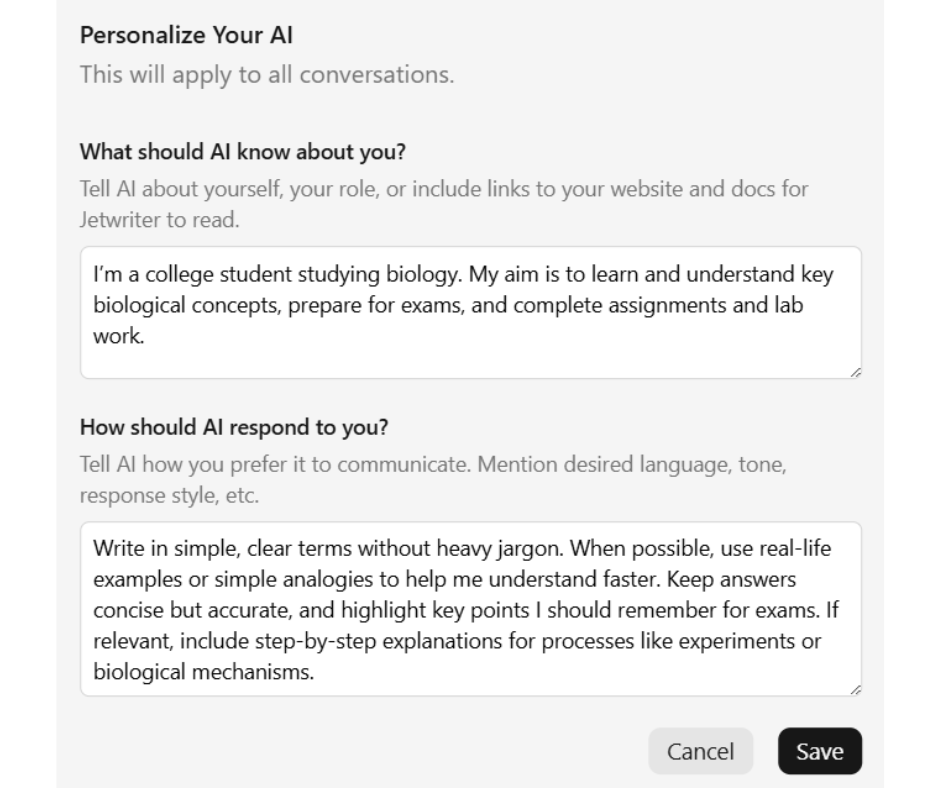Click helper text mentioning desired language and tone
Viewport: 940px width, 788px height.
(x=433, y=480)
